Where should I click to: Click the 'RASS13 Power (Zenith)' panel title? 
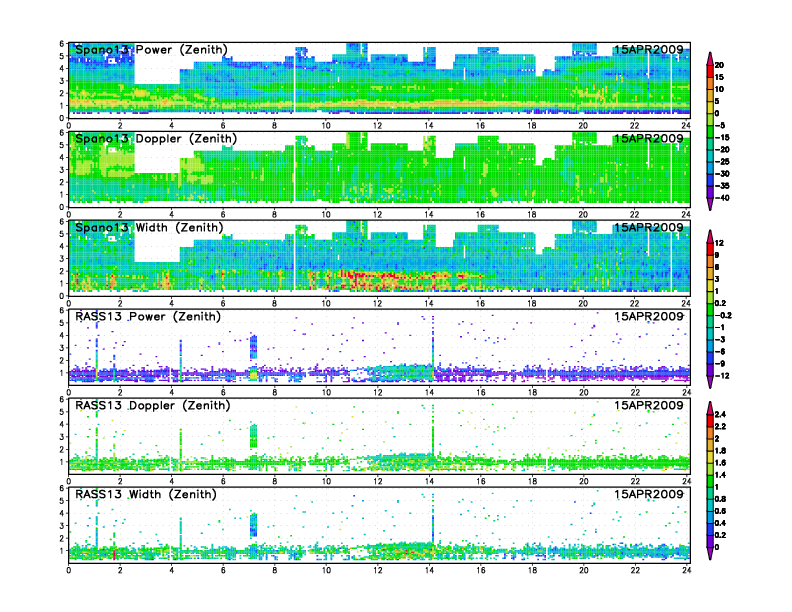coord(147,317)
